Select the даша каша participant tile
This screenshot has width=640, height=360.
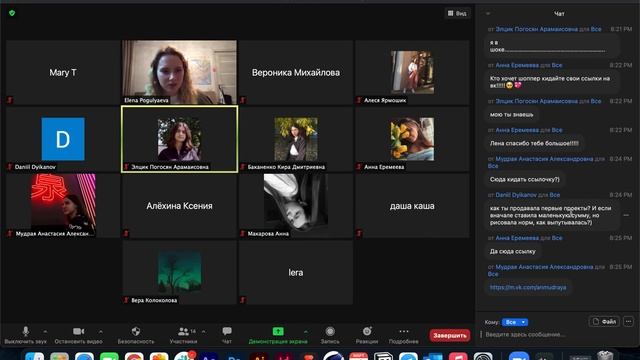click(x=412, y=205)
